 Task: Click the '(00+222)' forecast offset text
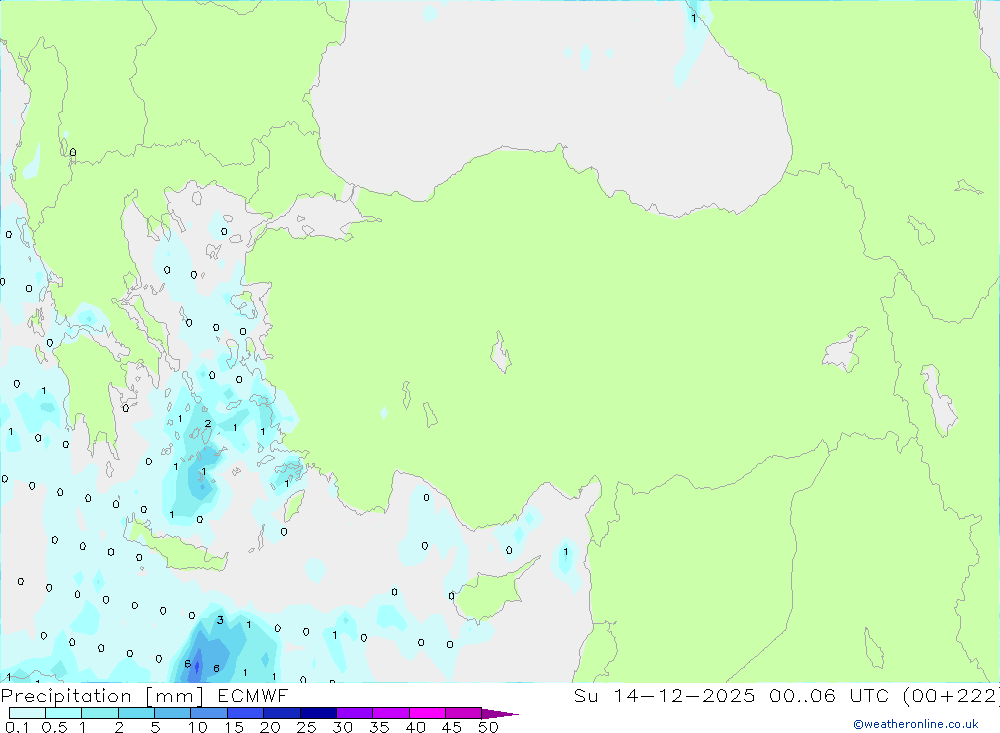[x=951, y=695]
